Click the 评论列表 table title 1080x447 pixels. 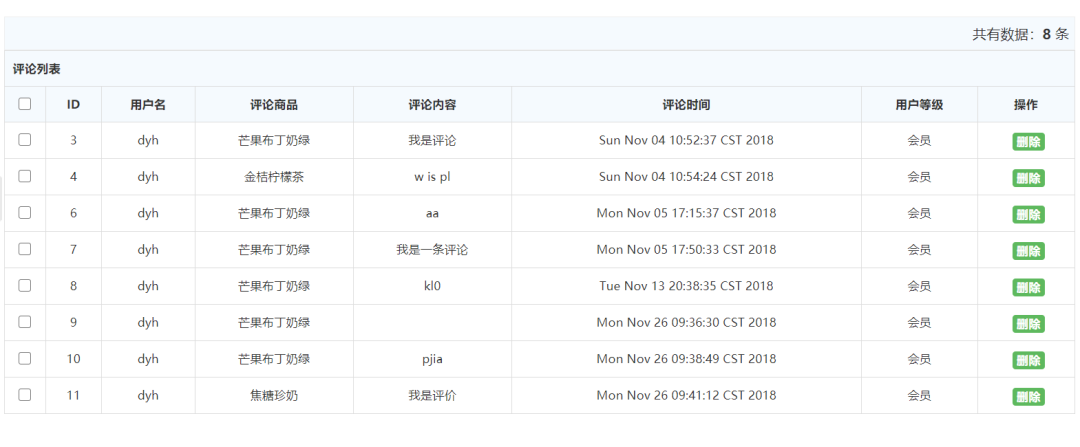pyautogui.click(x=37, y=69)
